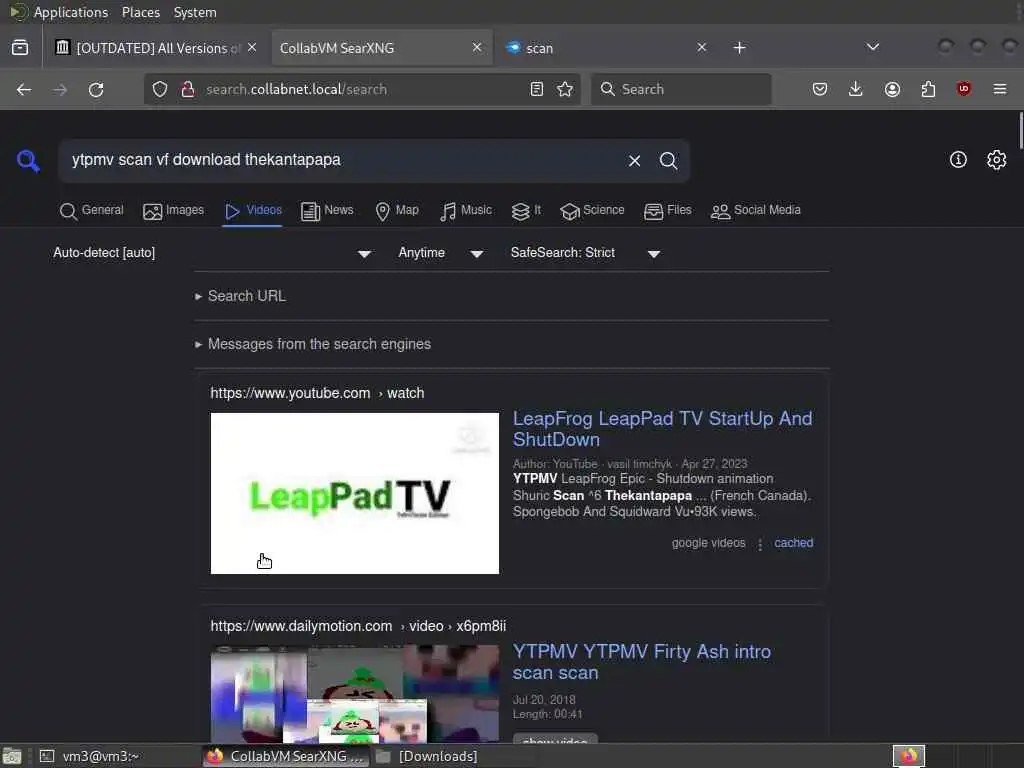Close the scan tab

point(701,48)
